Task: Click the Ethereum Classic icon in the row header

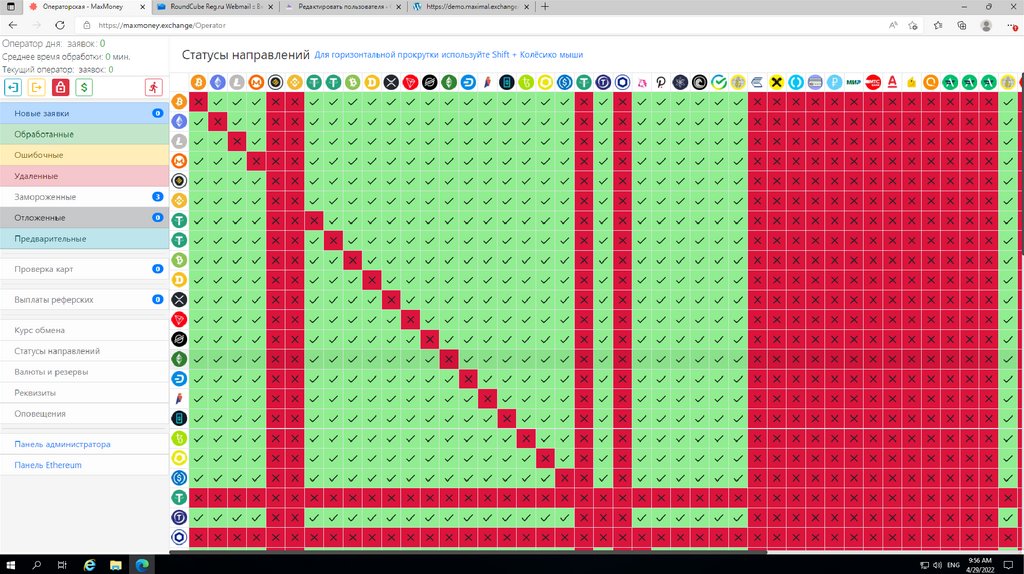Action: [x=179, y=359]
